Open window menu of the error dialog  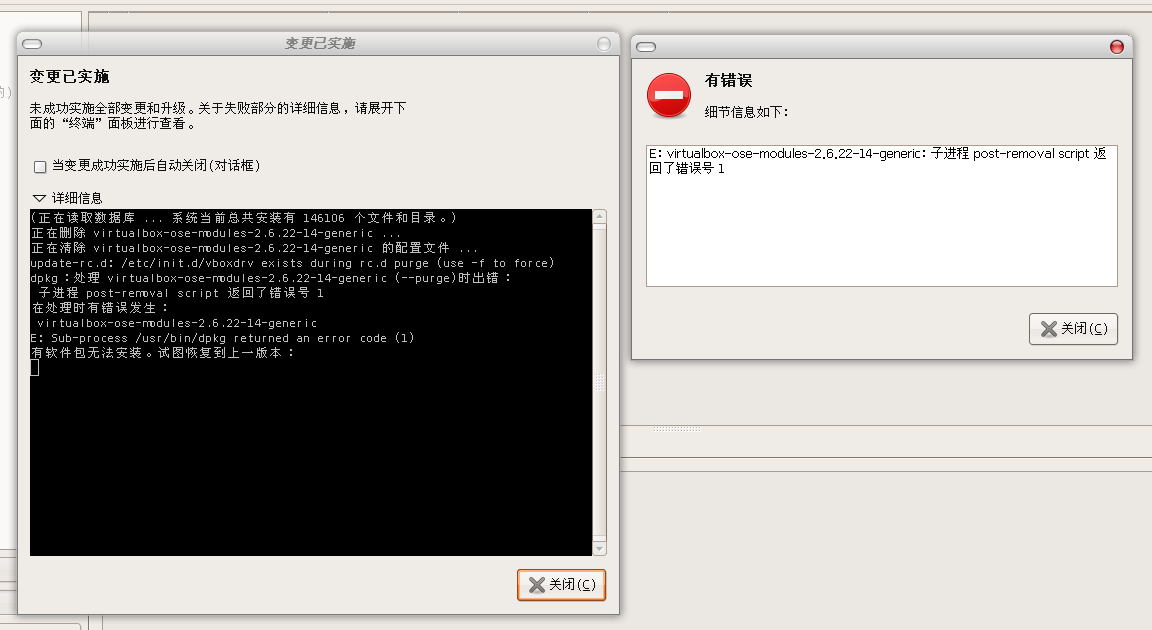pos(646,47)
